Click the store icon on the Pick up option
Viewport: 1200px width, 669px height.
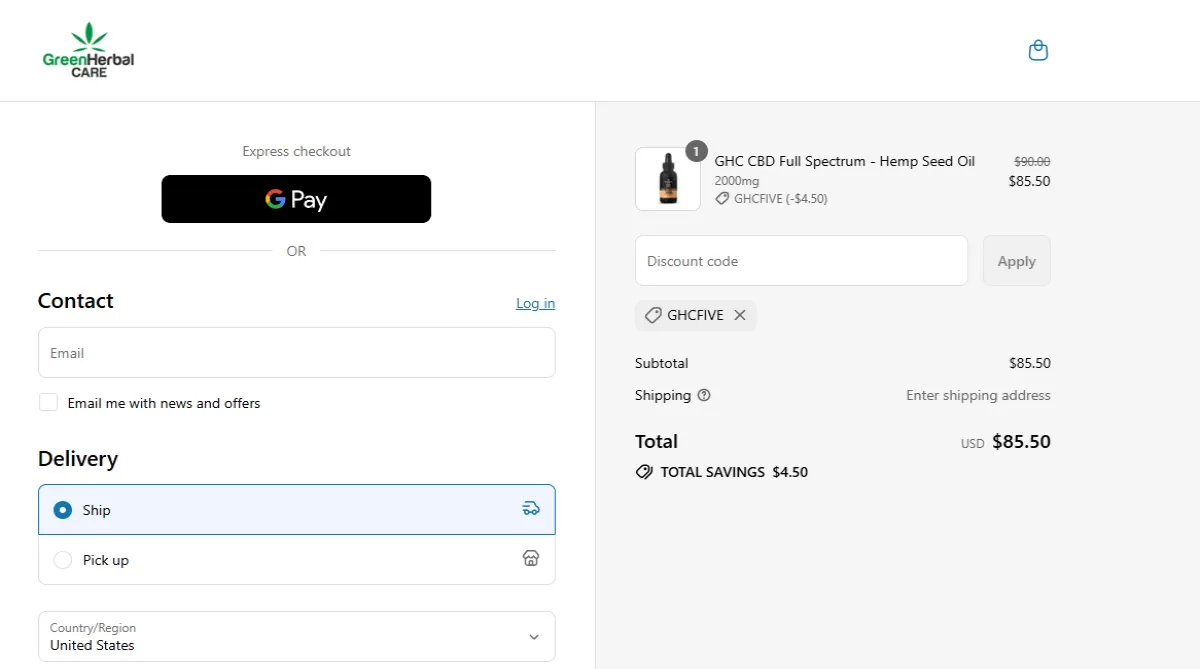click(x=530, y=558)
